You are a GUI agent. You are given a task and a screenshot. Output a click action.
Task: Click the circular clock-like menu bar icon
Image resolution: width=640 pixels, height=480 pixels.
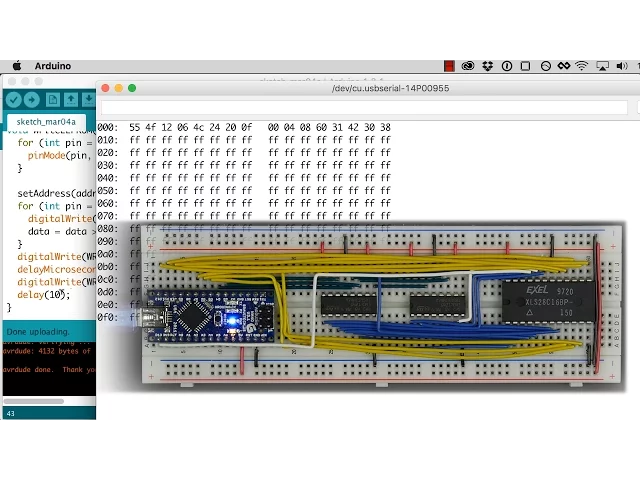coord(546,66)
